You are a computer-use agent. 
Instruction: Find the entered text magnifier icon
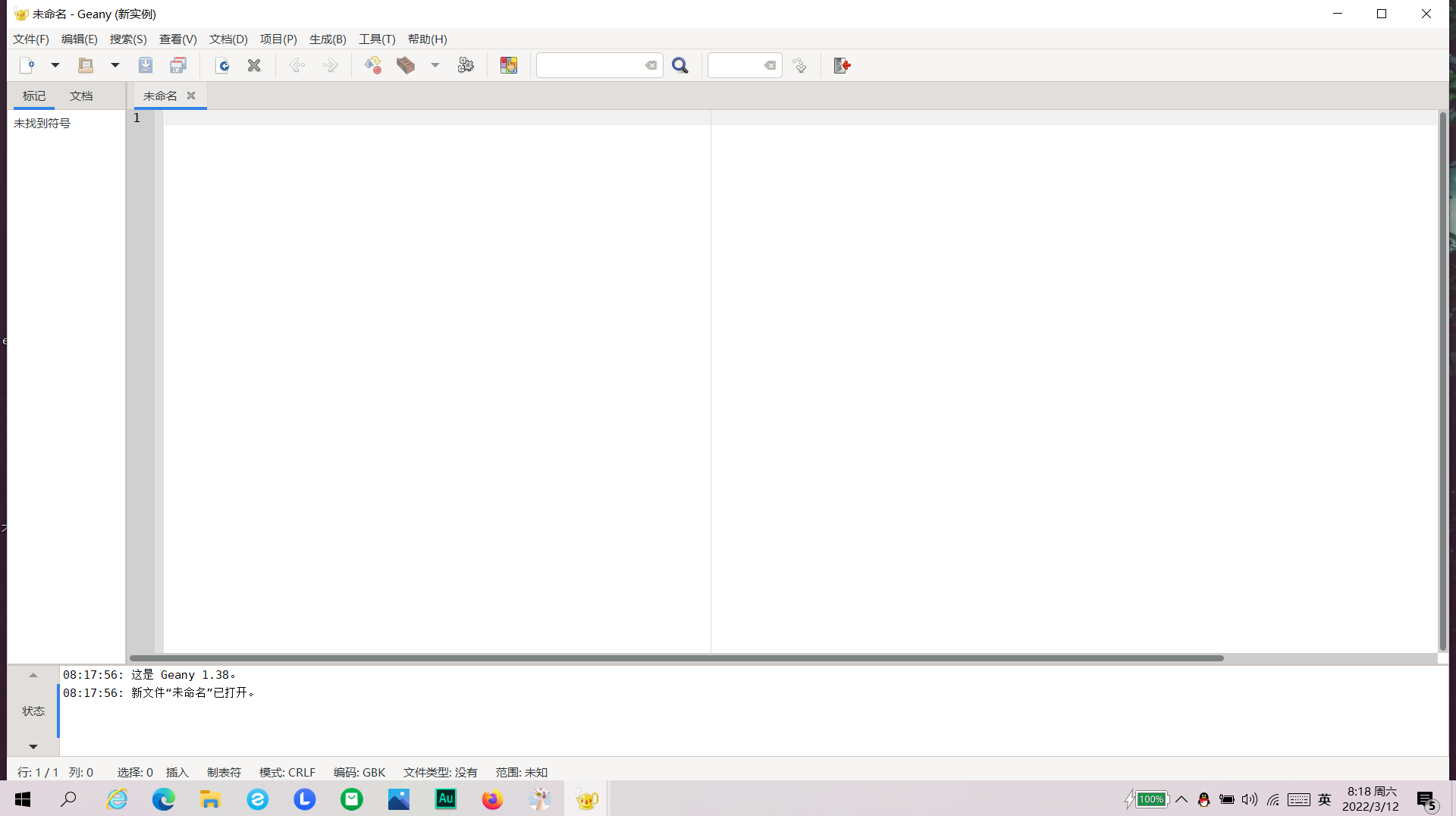pos(680,65)
